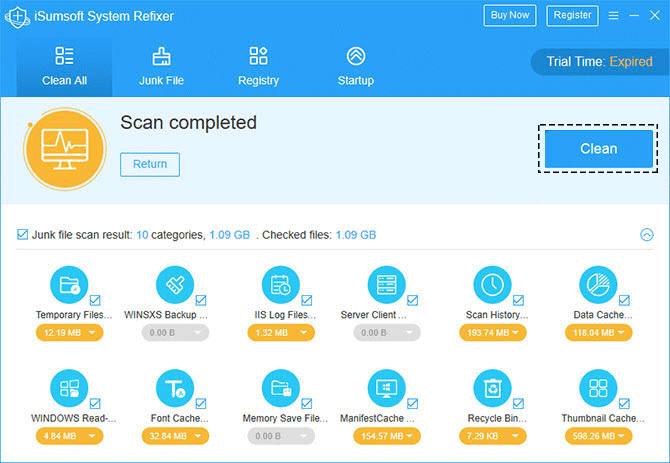The width and height of the screenshot is (670, 463).
Task: Minimize the System Refixer window
Action: tap(634, 15)
